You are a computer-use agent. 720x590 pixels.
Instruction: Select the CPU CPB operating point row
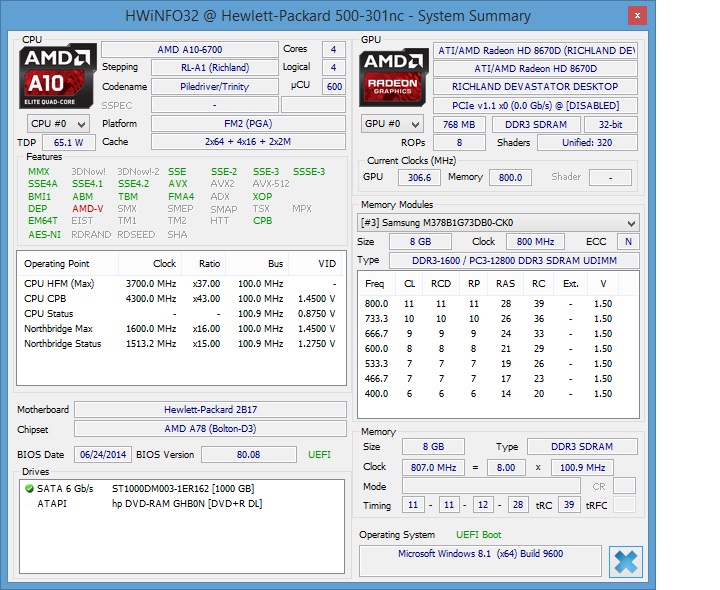point(181,299)
